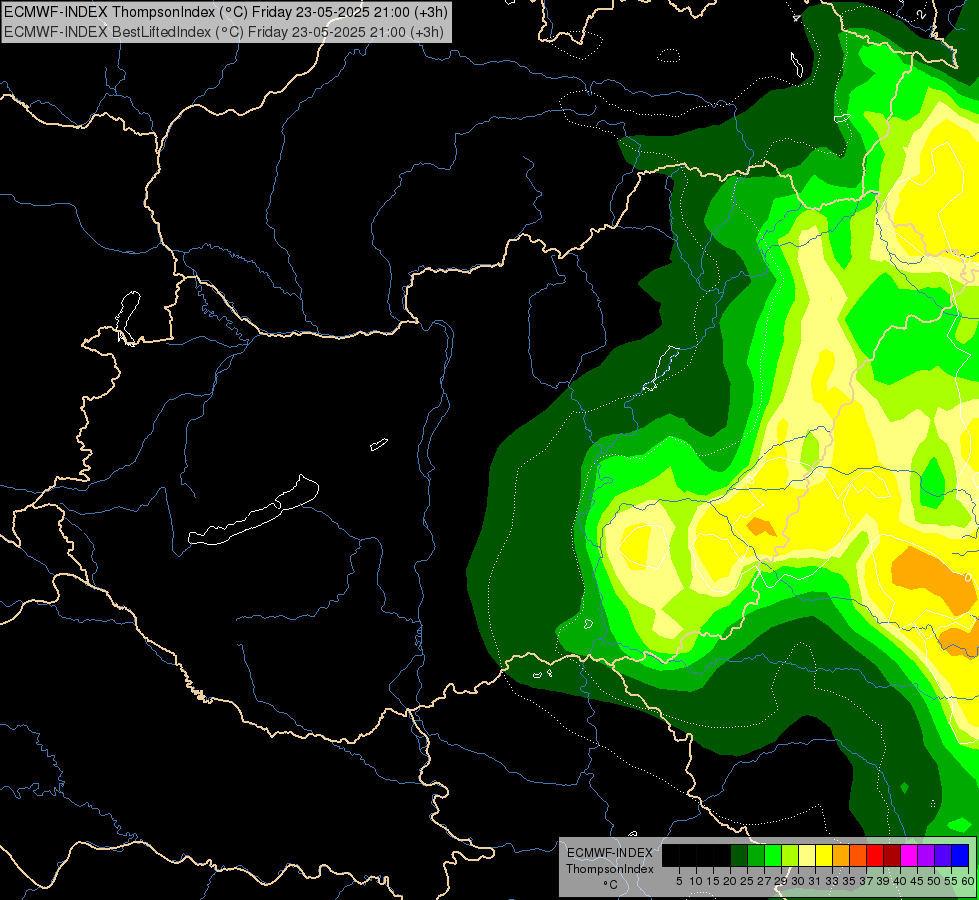This screenshot has width=979, height=900.
Task: Select the dark red 39–40 legend swatch
Action: [x=892, y=855]
